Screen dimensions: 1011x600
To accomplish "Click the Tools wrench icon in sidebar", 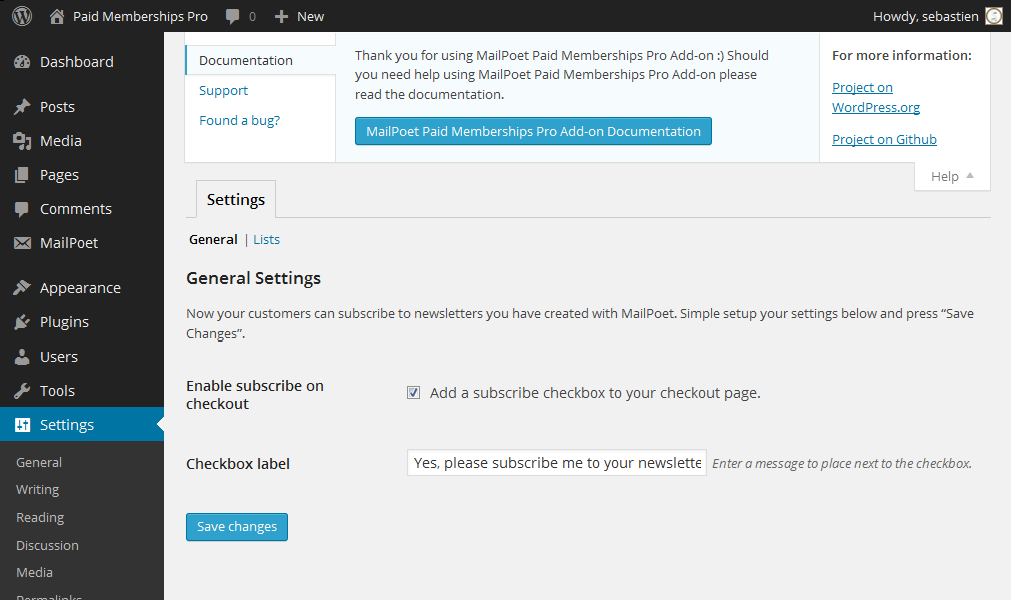I will click(22, 391).
